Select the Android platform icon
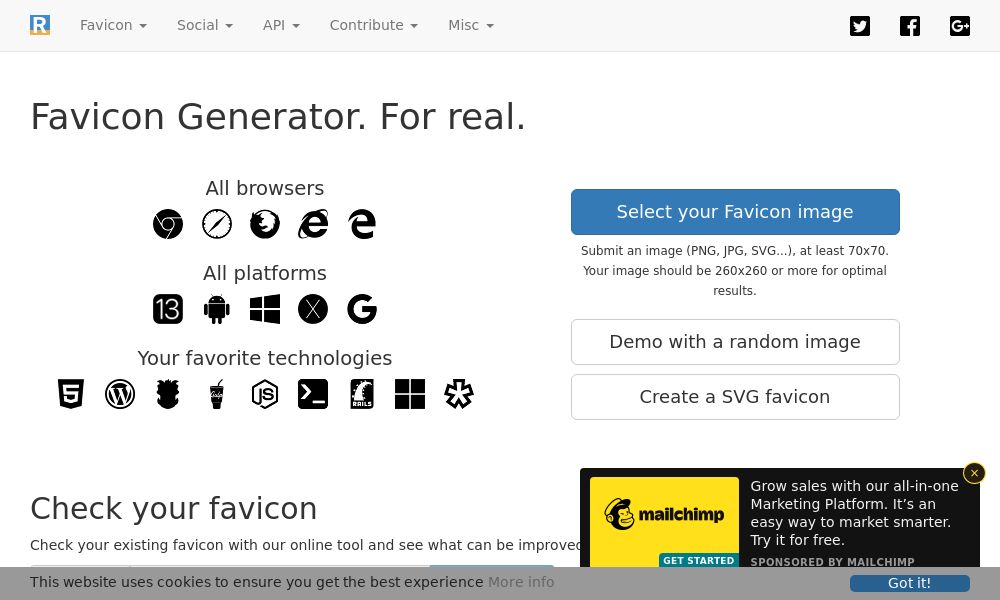 click(x=217, y=309)
